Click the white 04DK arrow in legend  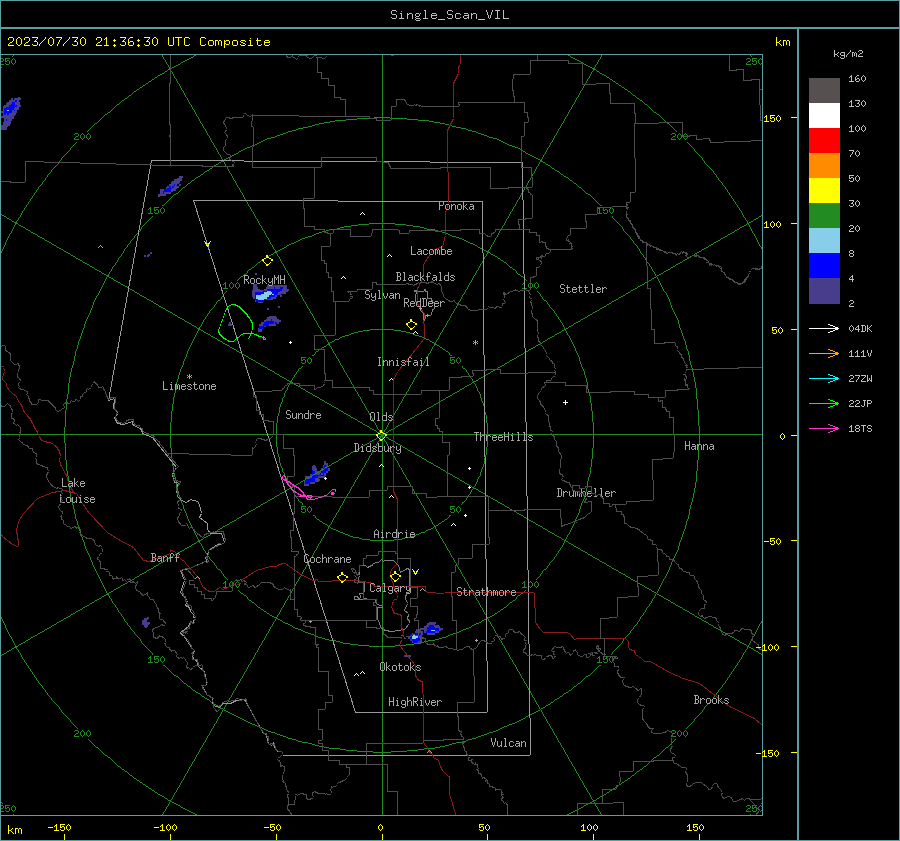click(x=824, y=328)
